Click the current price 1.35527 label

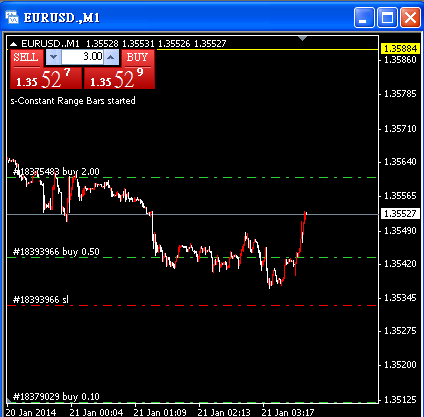400,213
